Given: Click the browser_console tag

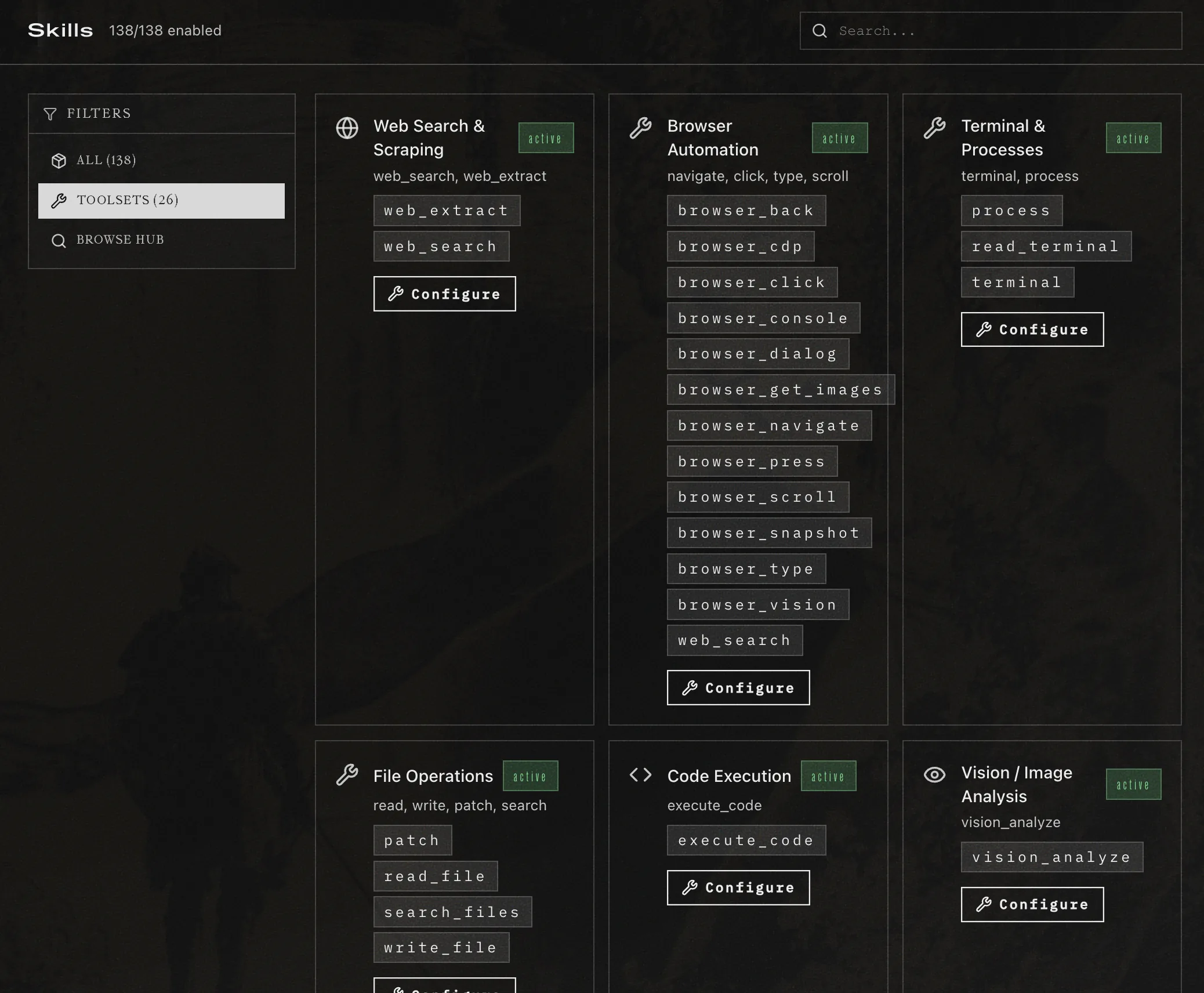Looking at the screenshot, I should tap(763, 318).
